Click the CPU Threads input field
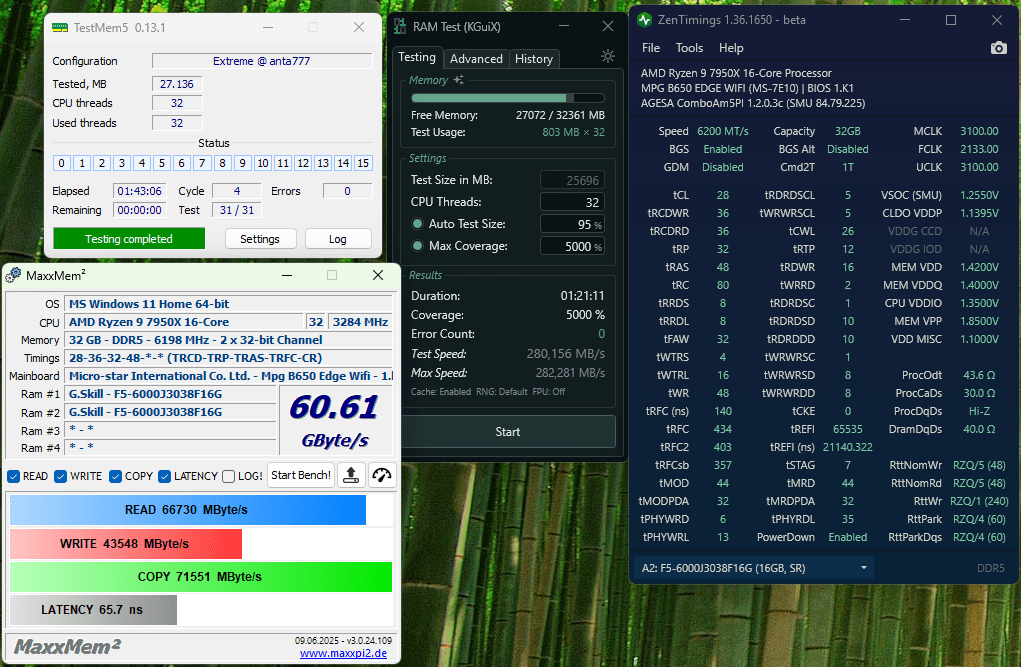Screen dimensions: 1021x667 pos(572,202)
